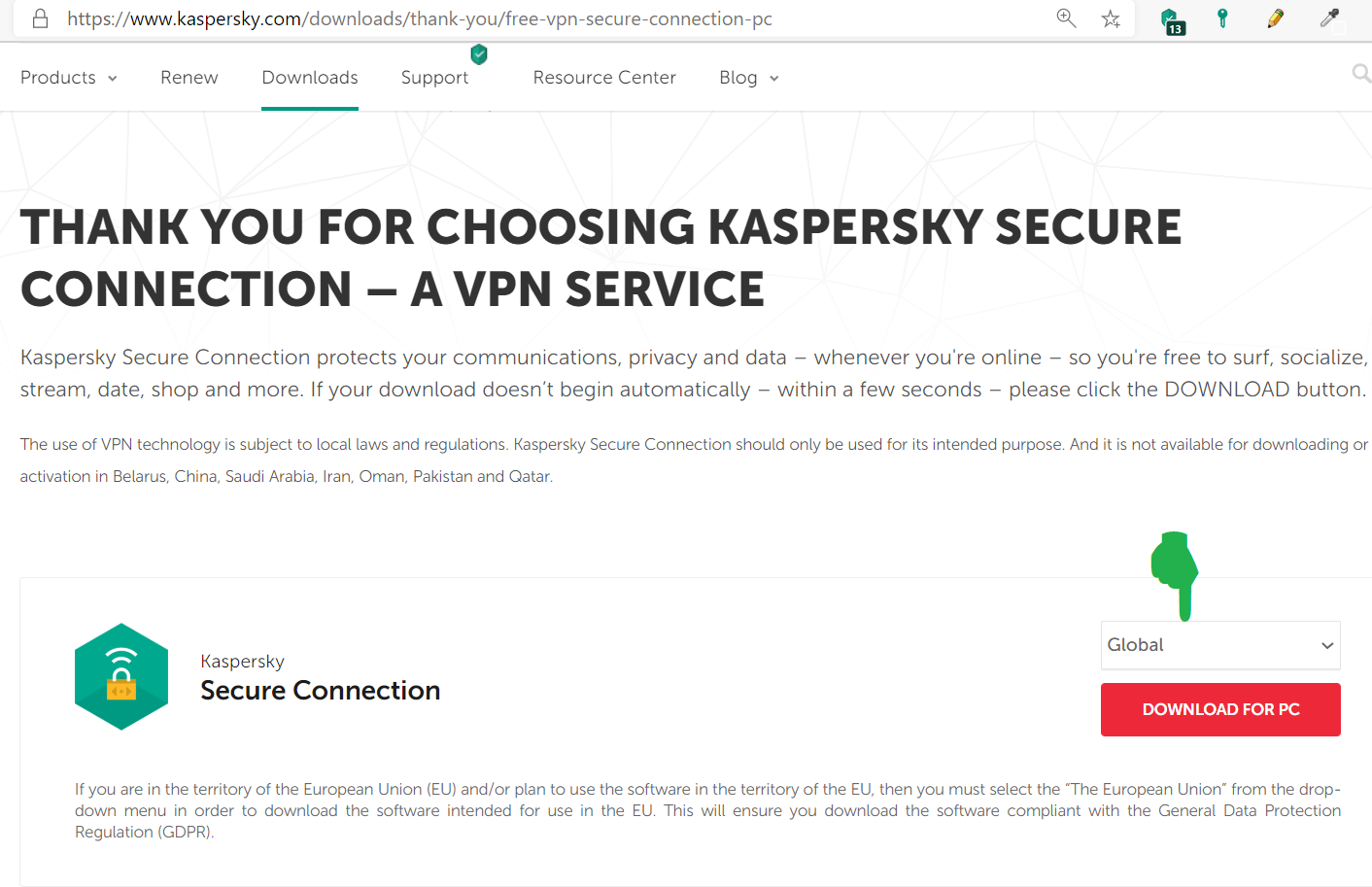Image resolution: width=1372 pixels, height=887 pixels.
Task: Click the zoom magnifier icon in address bar
Action: pos(1066,18)
